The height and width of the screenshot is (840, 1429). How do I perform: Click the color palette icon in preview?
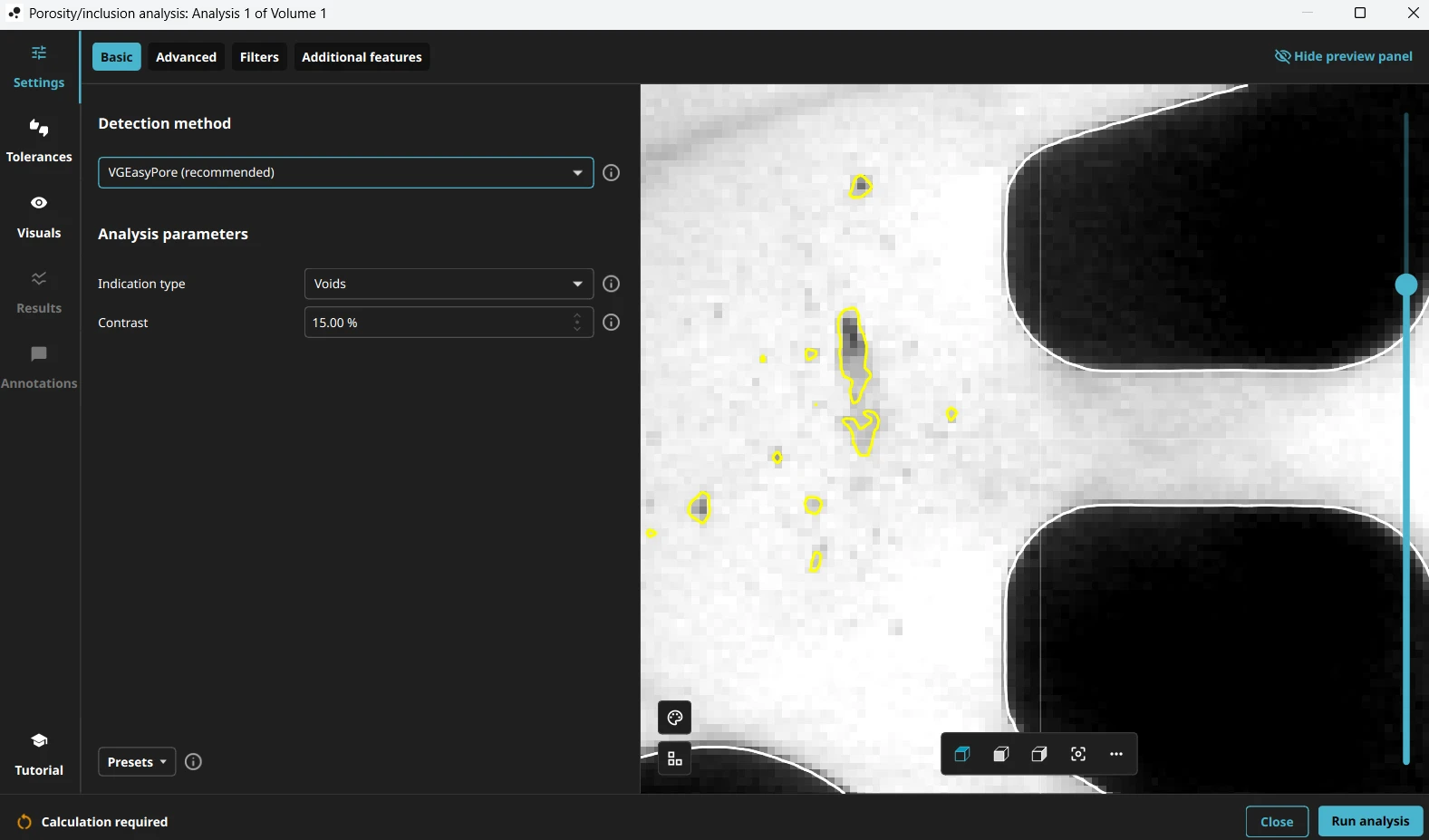674,718
